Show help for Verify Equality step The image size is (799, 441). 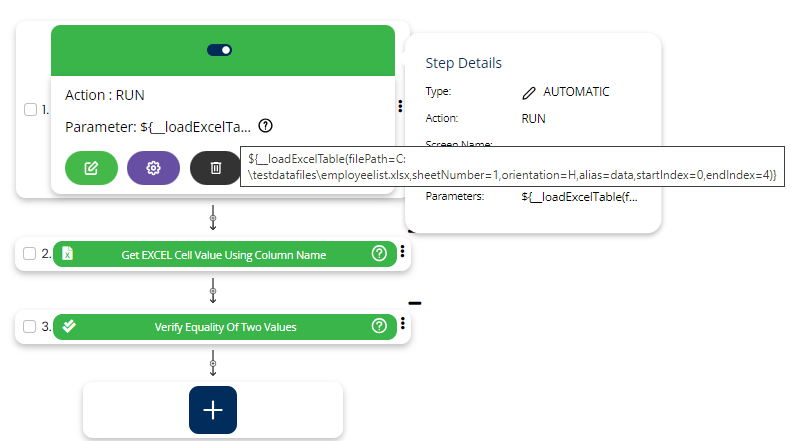(x=379, y=326)
